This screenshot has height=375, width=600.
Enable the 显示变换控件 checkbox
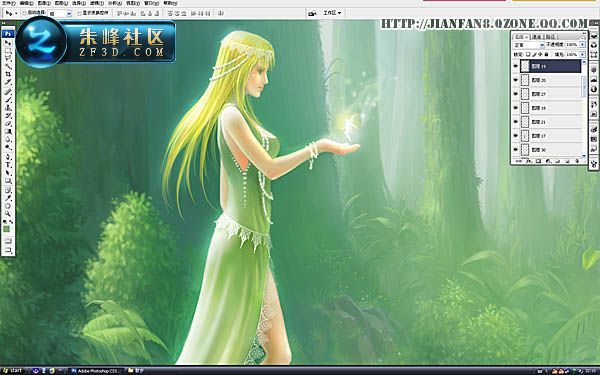pos(79,13)
